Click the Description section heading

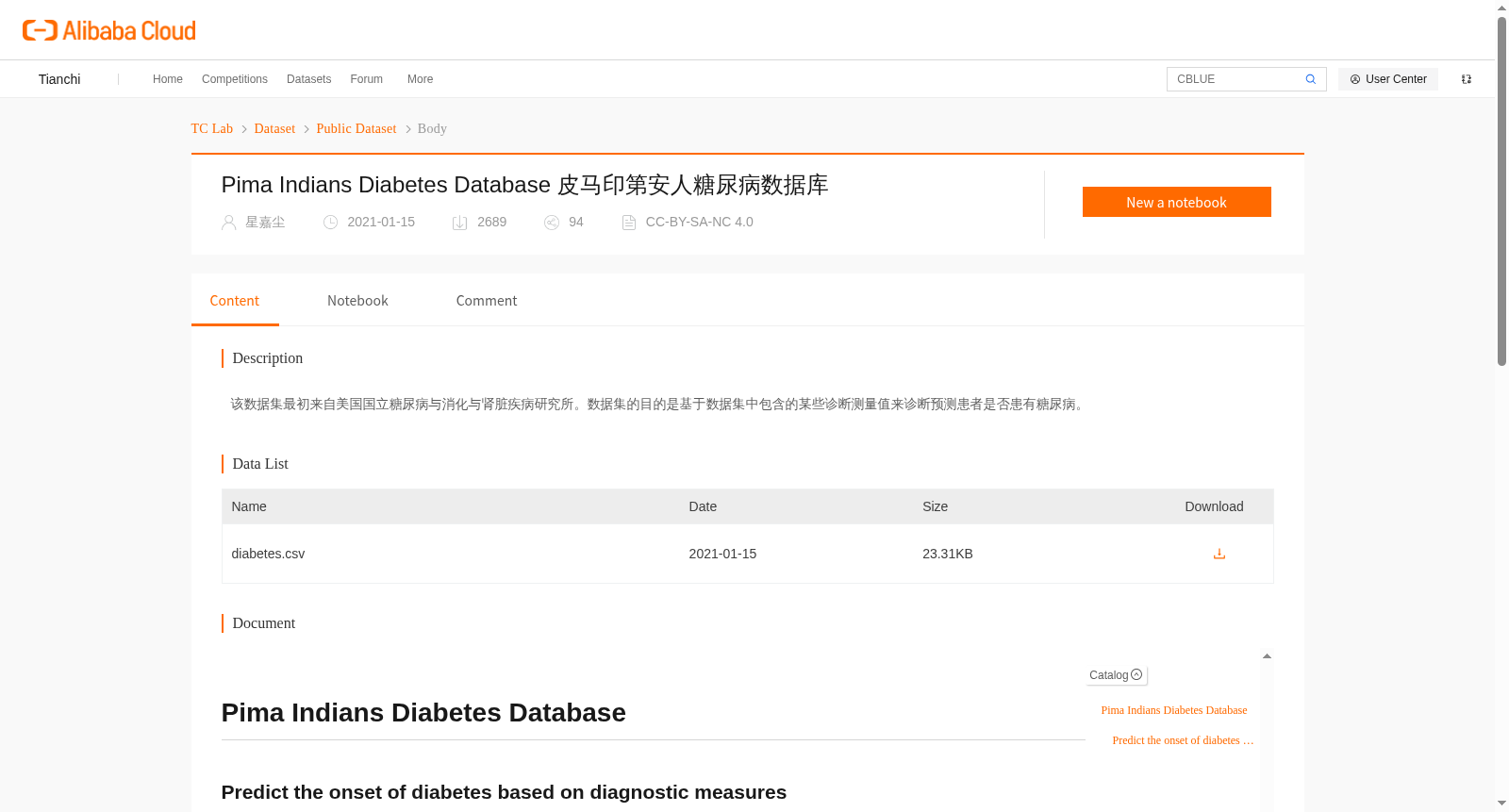point(268,358)
